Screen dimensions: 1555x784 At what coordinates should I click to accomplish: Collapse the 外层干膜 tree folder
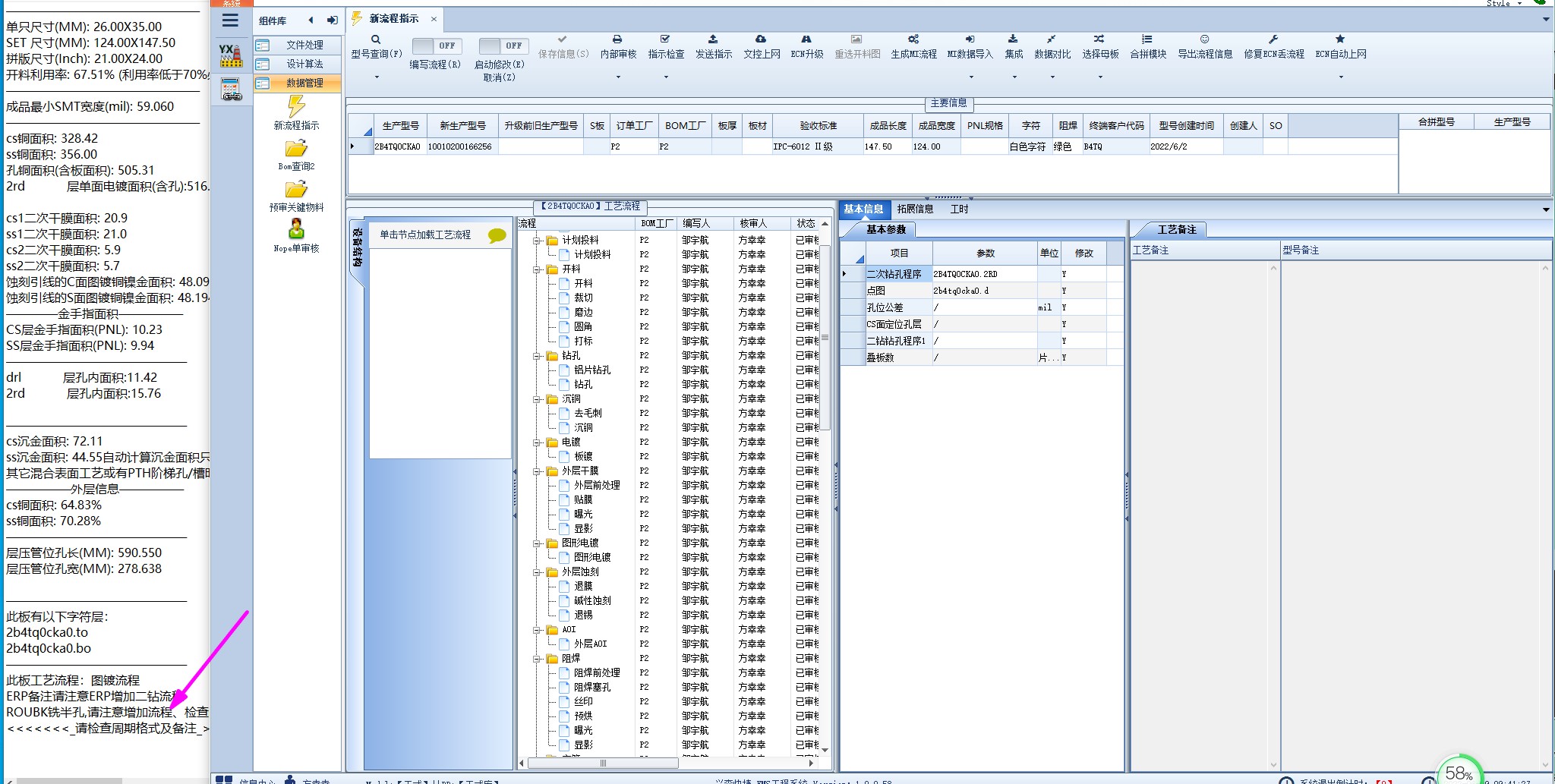[x=537, y=471]
